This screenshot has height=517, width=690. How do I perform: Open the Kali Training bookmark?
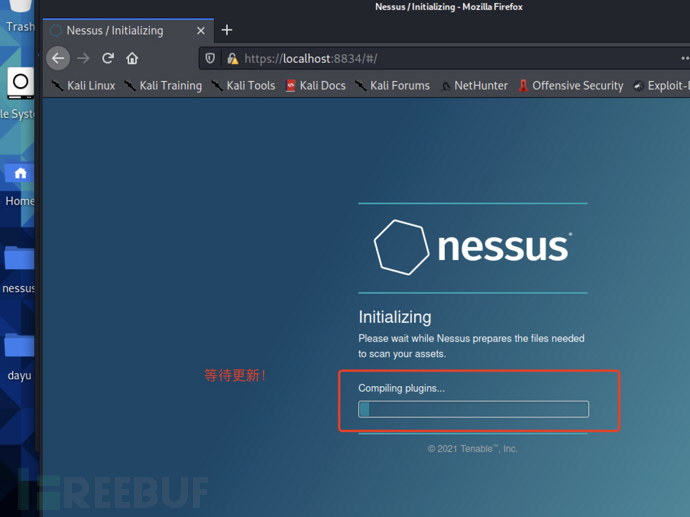163,85
